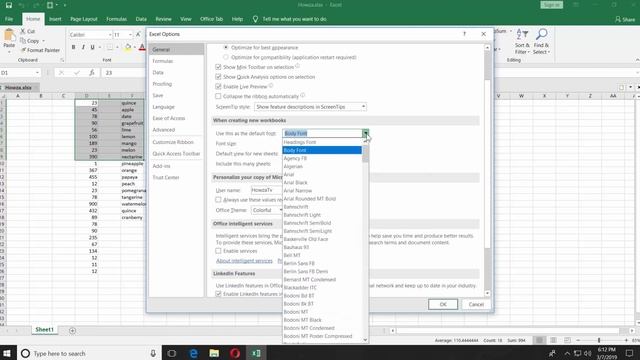This screenshot has height=360, width=640.
Task: Switch to Normal view in the status bar
Action: pyautogui.click(x=539, y=340)
